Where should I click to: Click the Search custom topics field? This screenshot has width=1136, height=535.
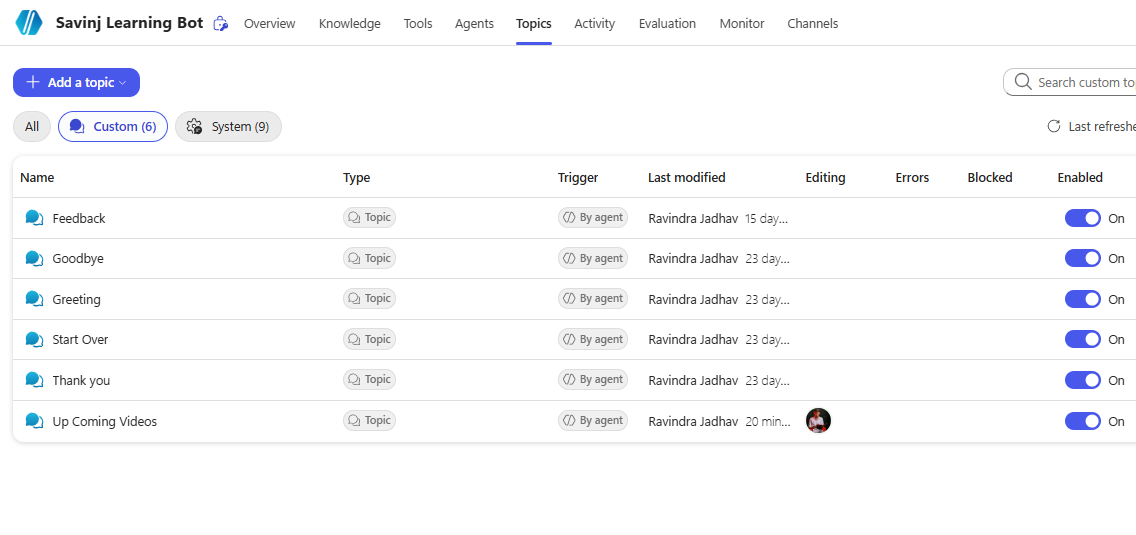(x=1071, y=82)
